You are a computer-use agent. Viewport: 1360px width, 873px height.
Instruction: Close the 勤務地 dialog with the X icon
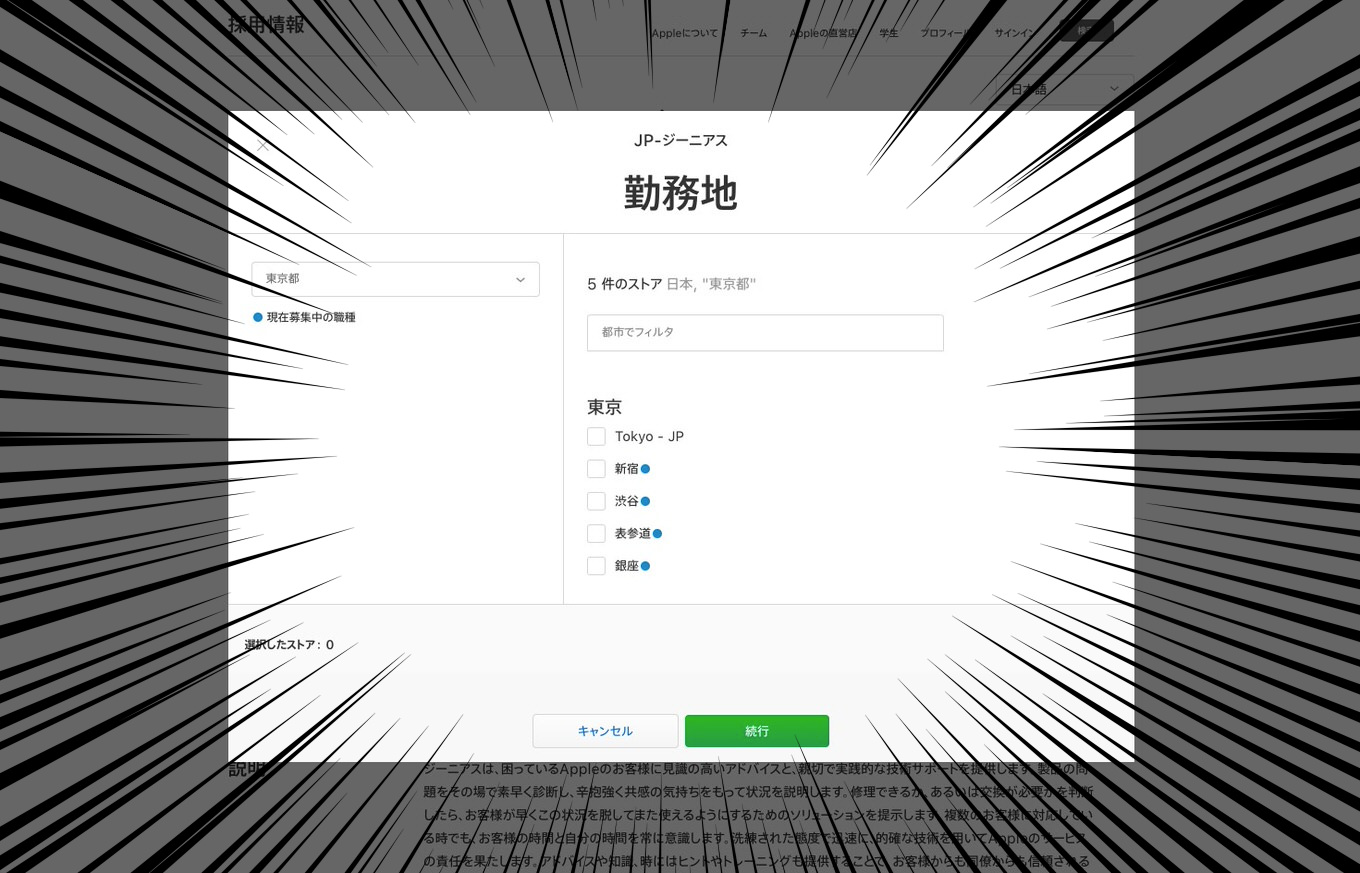tap(262, 145)
